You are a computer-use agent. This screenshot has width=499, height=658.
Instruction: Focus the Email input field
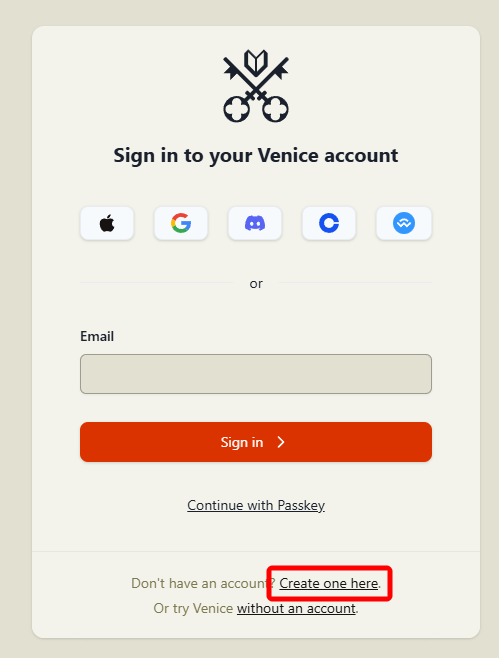(256, 374)
